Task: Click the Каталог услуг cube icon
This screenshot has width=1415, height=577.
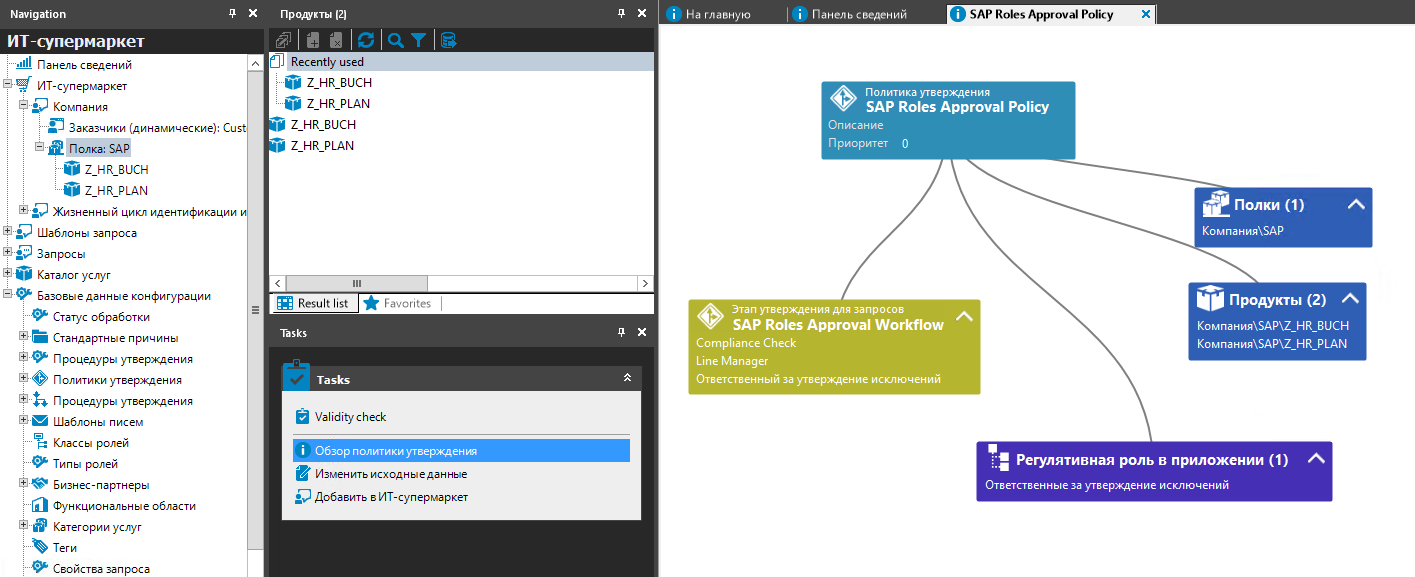Action: tap(24, 274)
